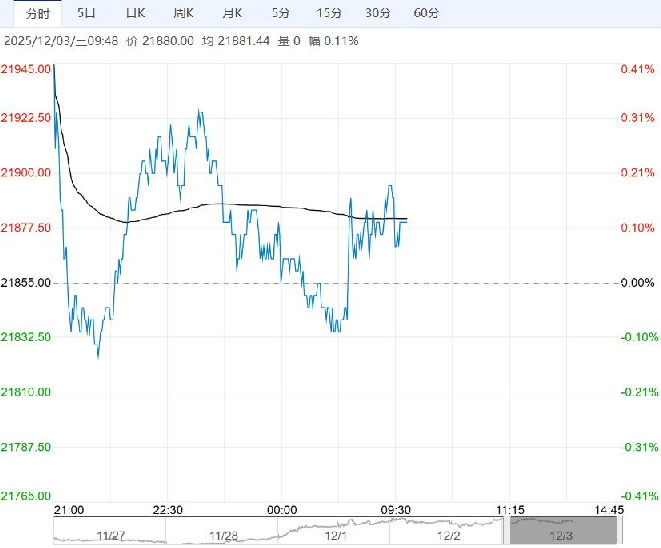Open the 30分 interval chart
This screenshot has width=661, height=548.
click(x=377, y=13)
